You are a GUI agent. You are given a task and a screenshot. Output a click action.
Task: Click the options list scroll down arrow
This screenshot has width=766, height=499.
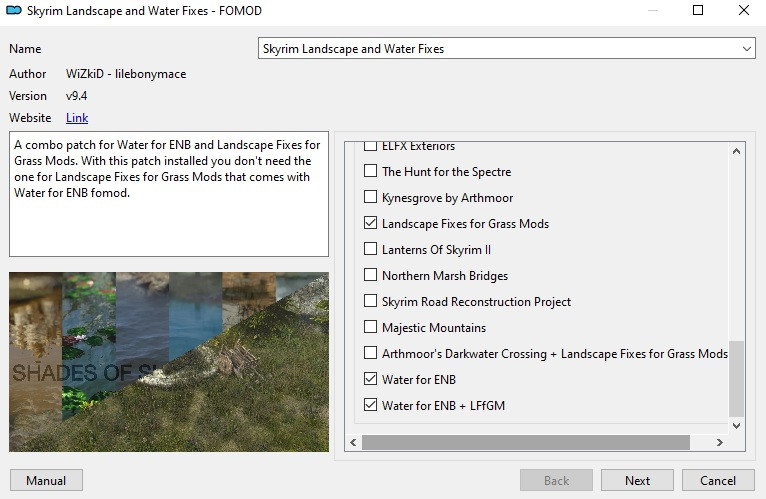(736, 425)
